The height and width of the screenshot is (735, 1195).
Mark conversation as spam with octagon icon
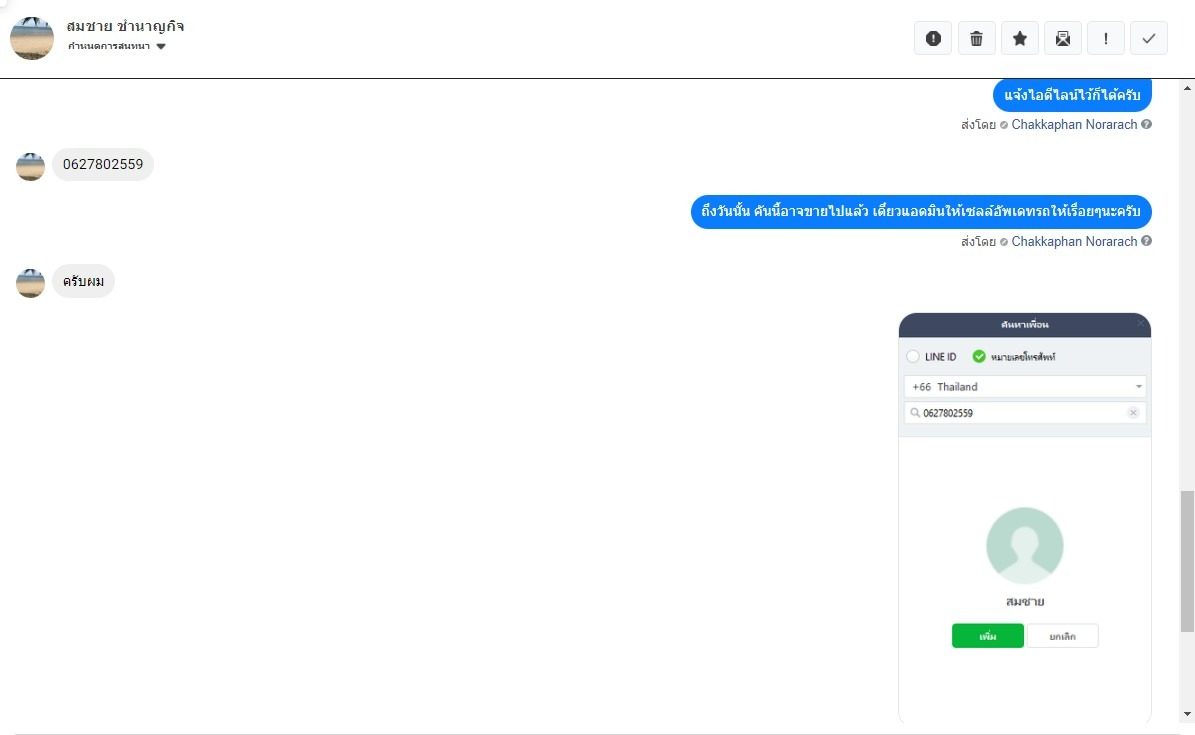pos(933,39)
